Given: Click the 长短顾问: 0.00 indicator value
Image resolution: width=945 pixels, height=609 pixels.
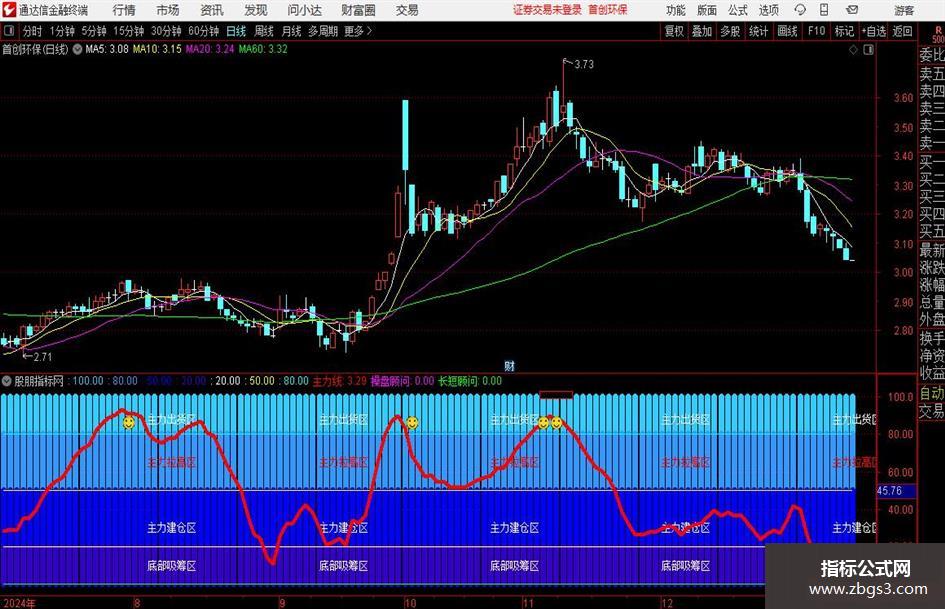Looking at the screenshot, I should coord(470,381).
